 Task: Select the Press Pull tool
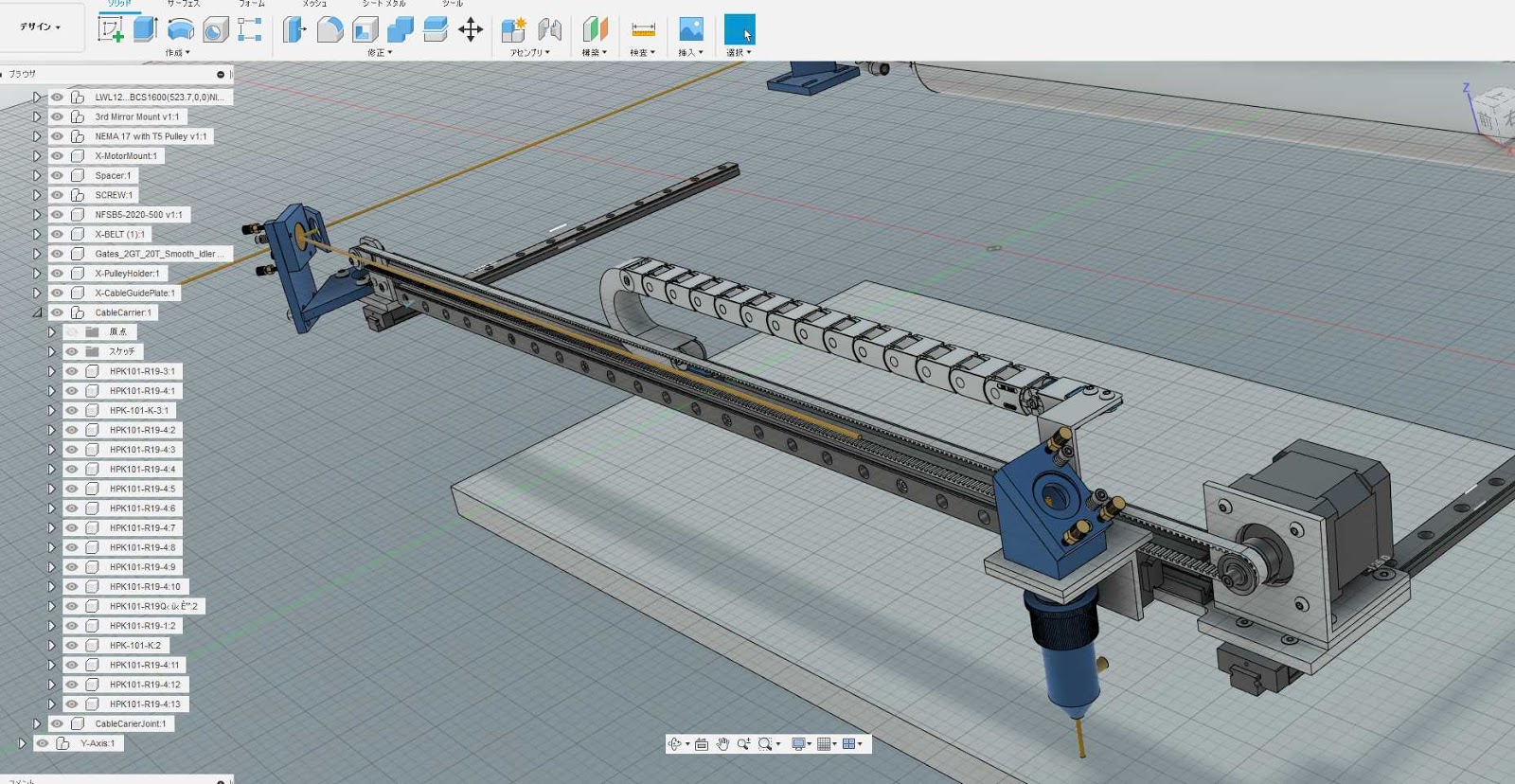pos(294,29)
